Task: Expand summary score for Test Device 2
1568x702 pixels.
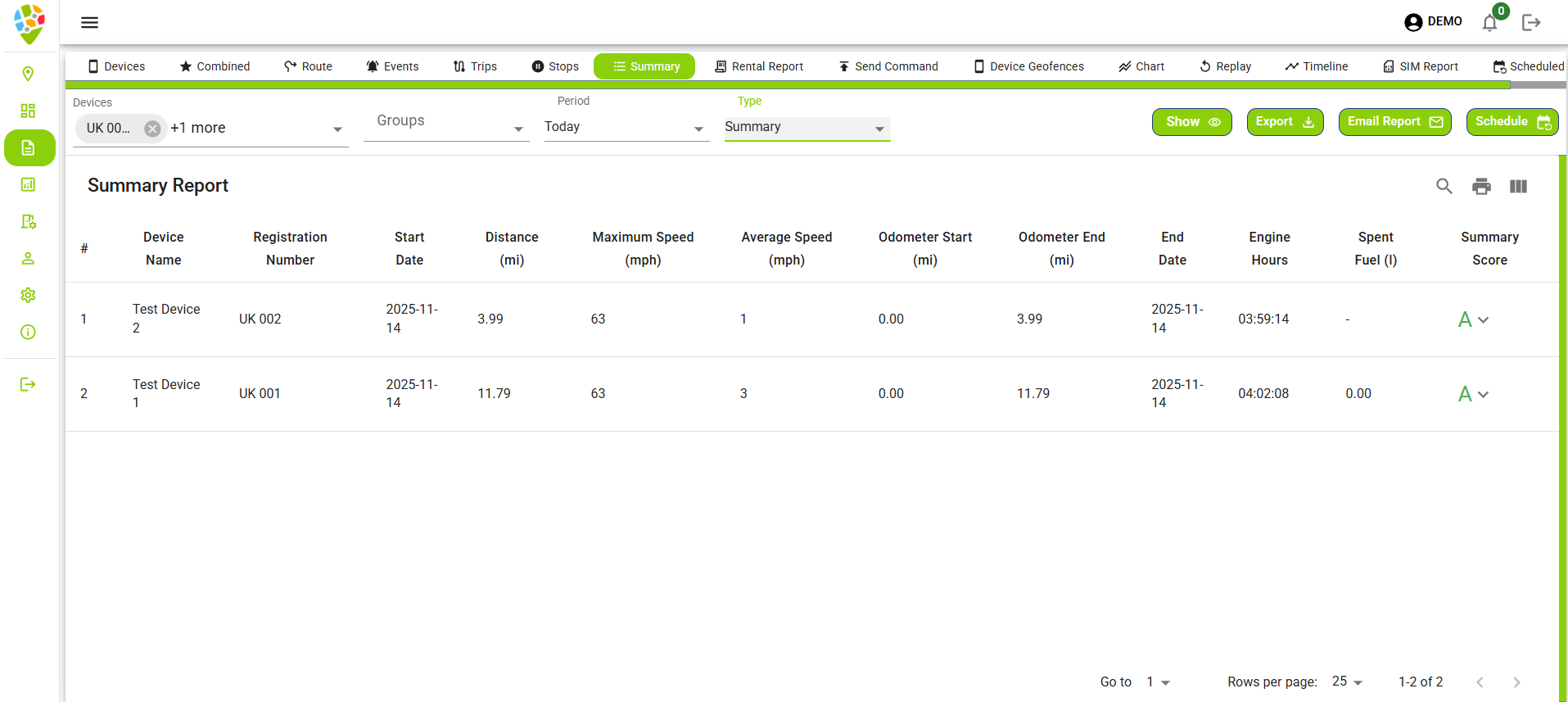Action: pos(1483,319)
